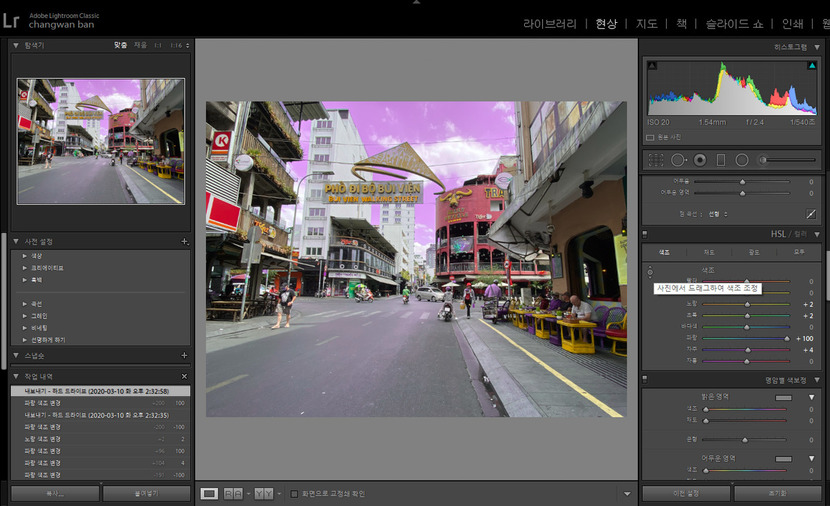Expand the 그레인 preset group
The height and width of the screenshot is (506, 830).
pos(24,316)
